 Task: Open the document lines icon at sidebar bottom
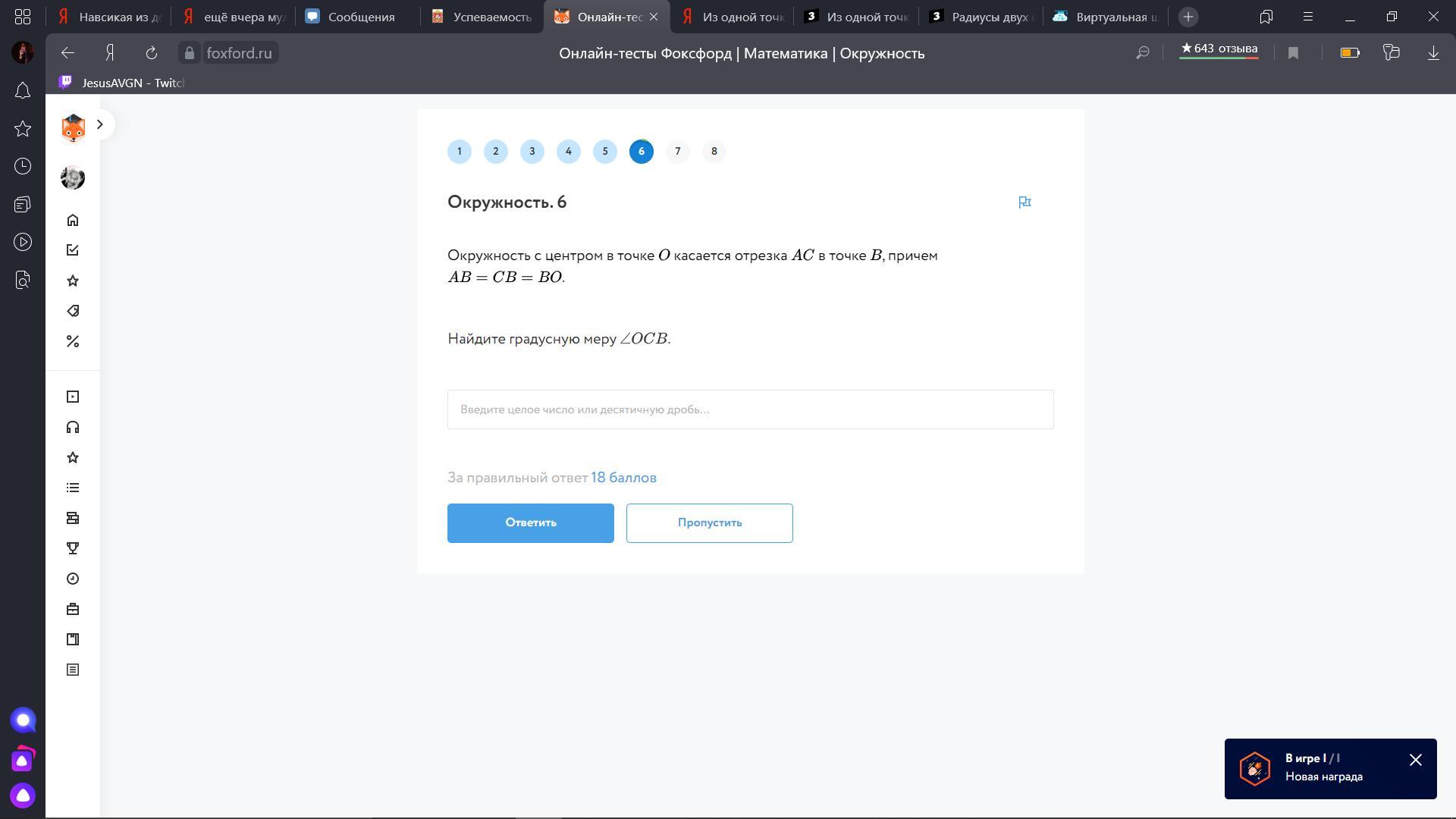pos(73,670)
